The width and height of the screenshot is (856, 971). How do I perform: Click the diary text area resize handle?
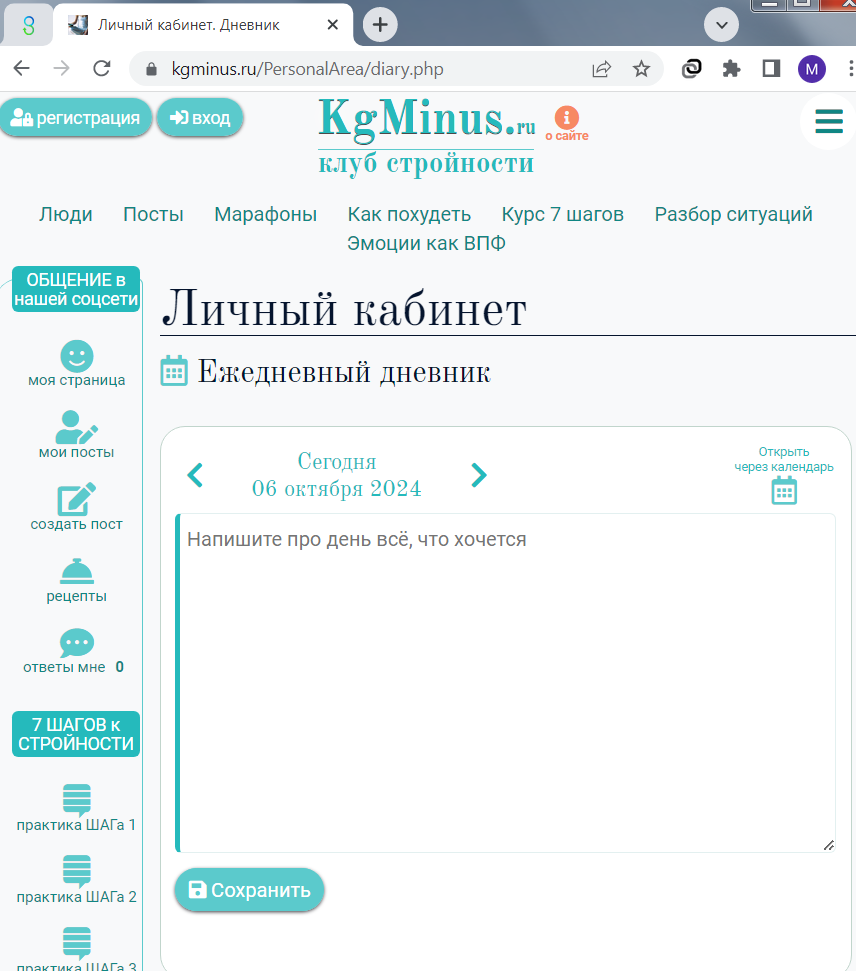(x=829, y=845)
